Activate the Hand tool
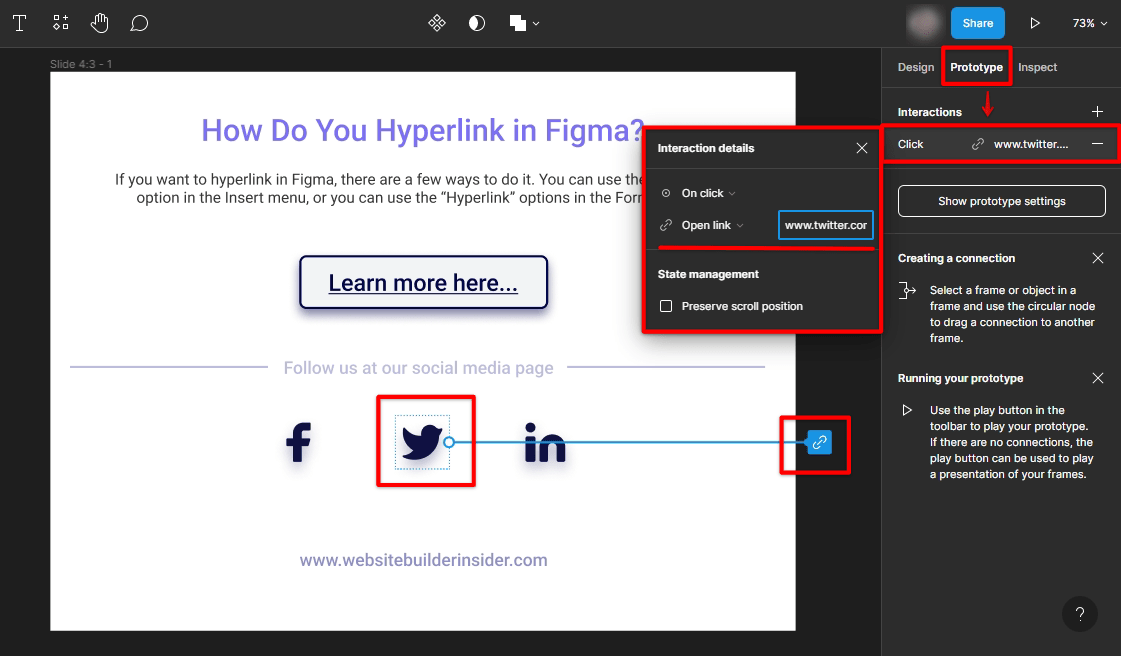The height and width of the screenshot is (656, 1121). (99, 22)
